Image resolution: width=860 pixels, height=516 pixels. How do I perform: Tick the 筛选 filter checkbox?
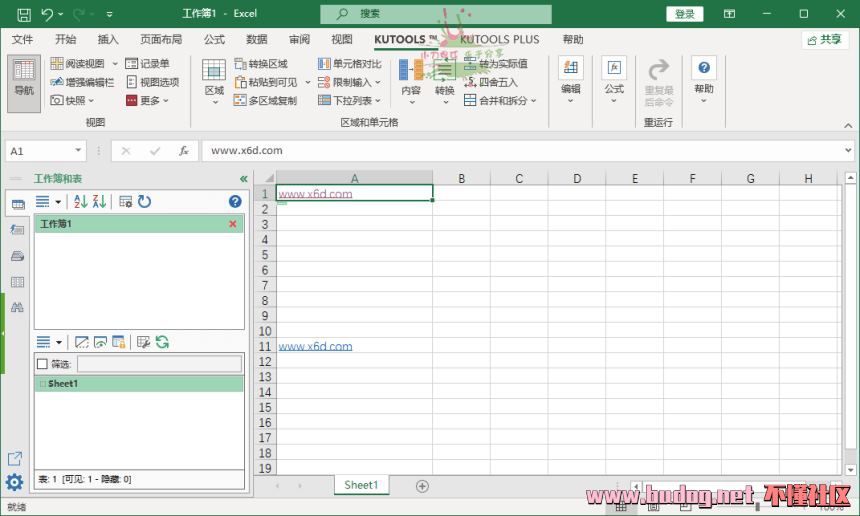click(x=42, y=364)
